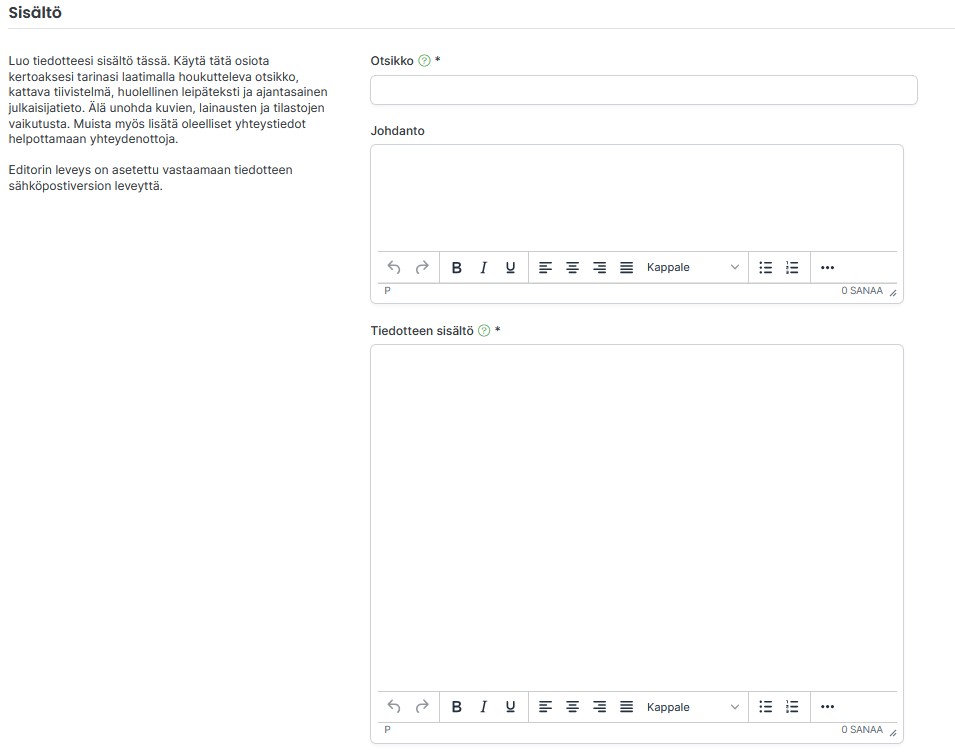Click the Tiedotteen sisältö editor resize handle
This screenshot has height=756, width=955.
point(893,732)
